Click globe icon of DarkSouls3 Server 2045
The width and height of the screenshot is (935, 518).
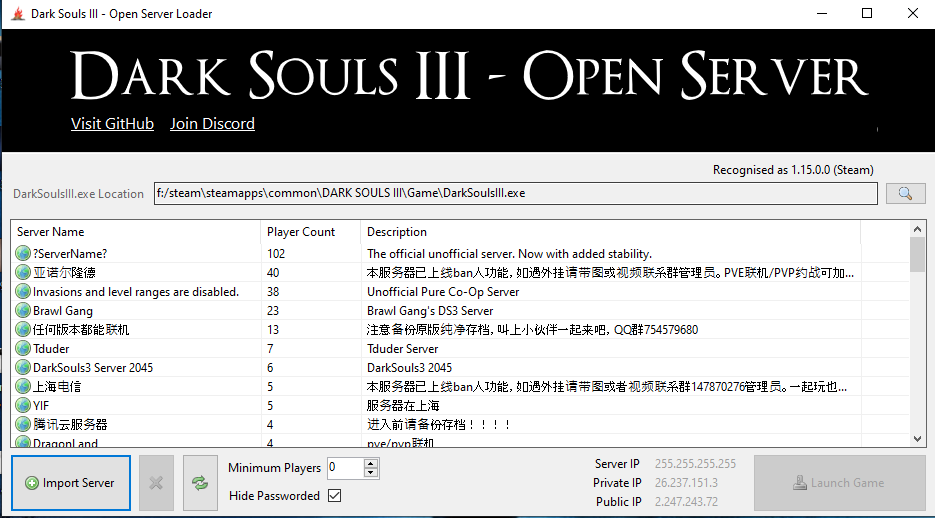[x=23, y=368]
